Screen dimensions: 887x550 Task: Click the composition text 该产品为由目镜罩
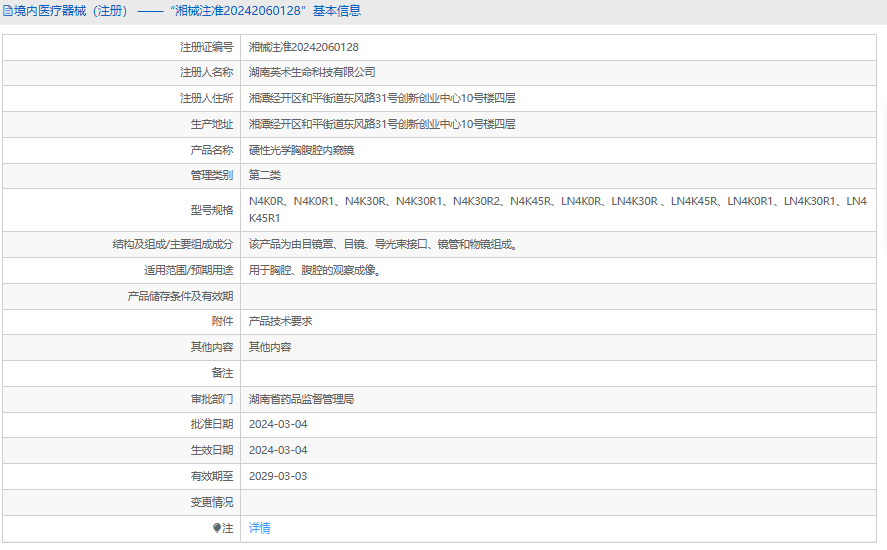(384, 244)
